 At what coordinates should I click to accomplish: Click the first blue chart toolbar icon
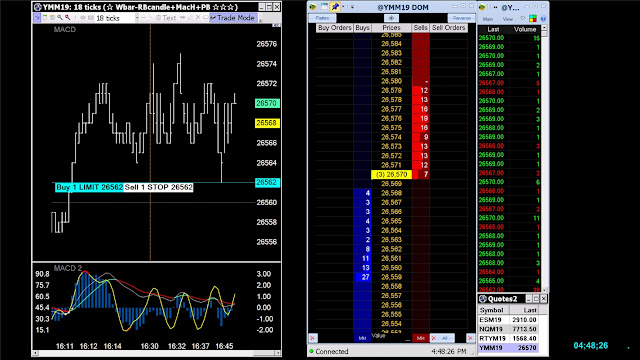(x=37, y=18)
